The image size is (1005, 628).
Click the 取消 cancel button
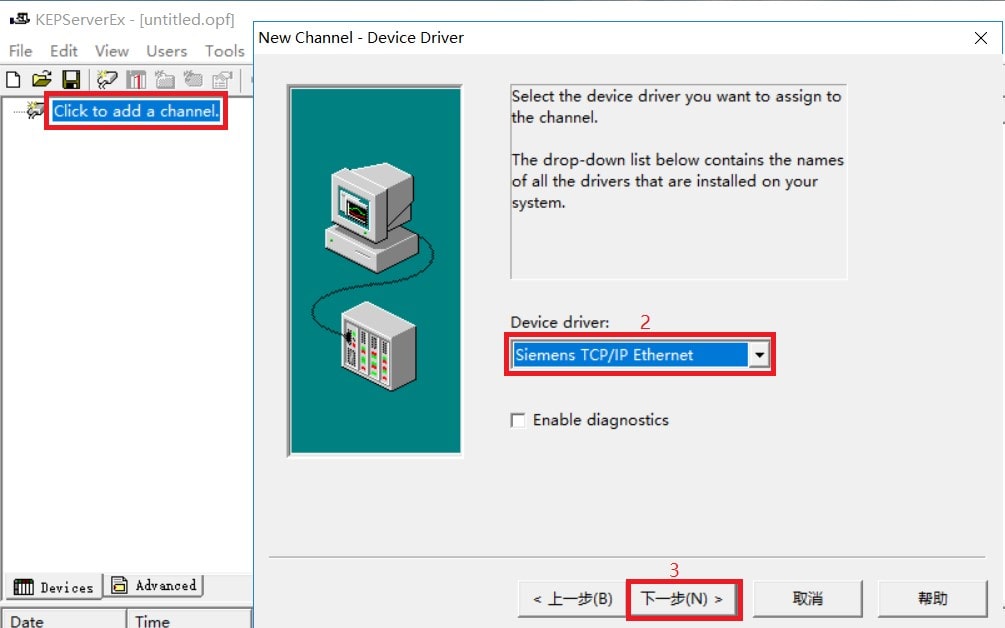click(x=807, y=599)
